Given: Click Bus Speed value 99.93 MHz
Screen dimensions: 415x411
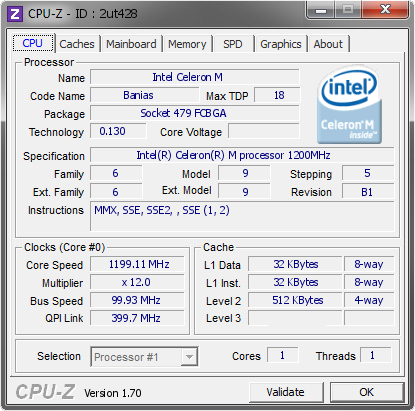Looking at the screenshot, I should click(137, 300).
